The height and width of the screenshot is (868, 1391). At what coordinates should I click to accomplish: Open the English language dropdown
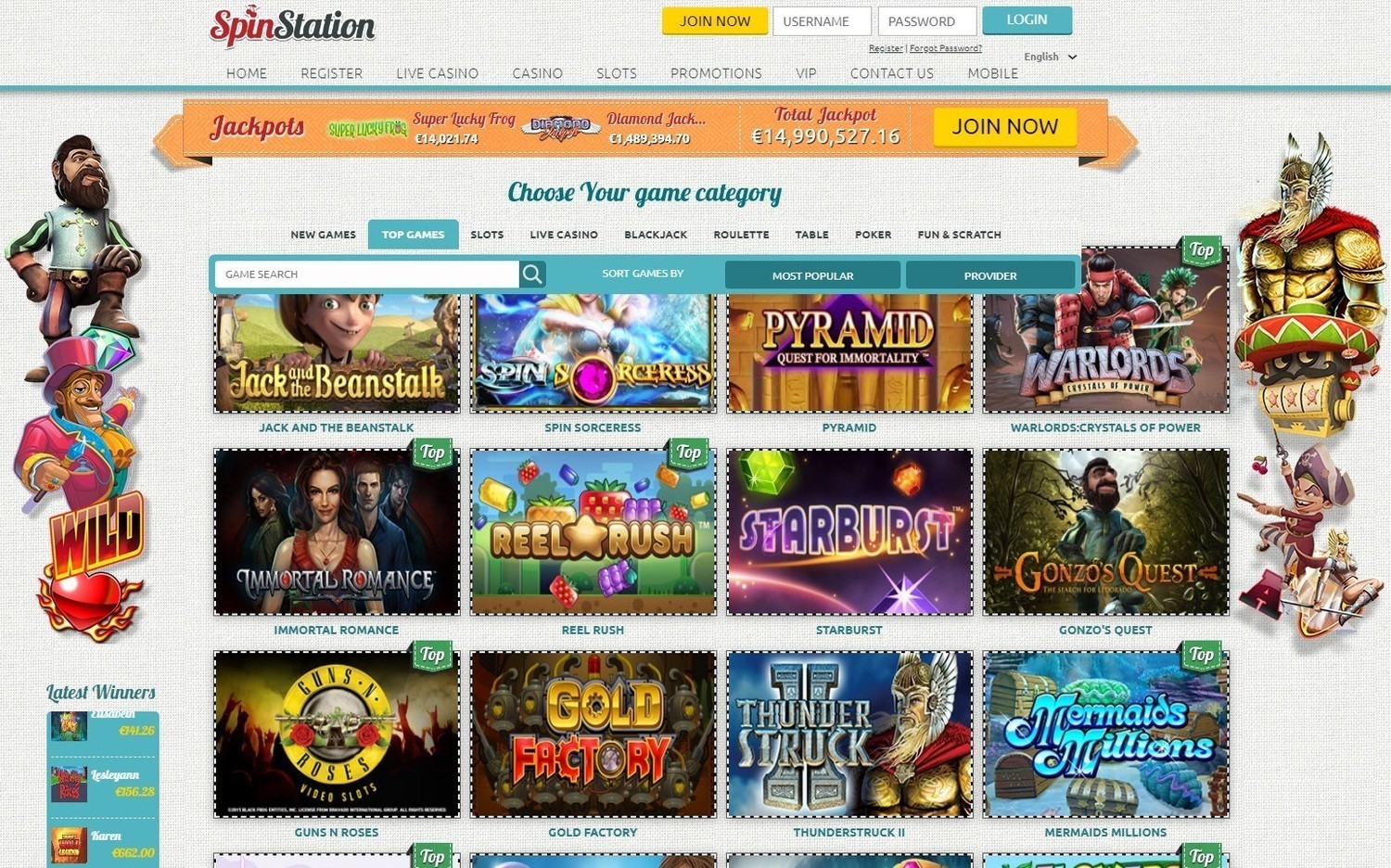coord(1050,57)
